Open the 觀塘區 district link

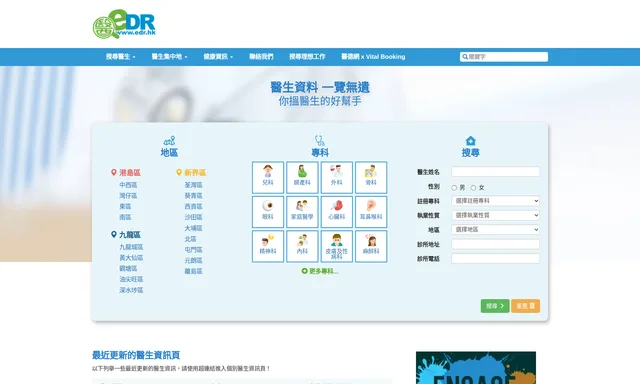pyautogui.click(x=128, y=269)
